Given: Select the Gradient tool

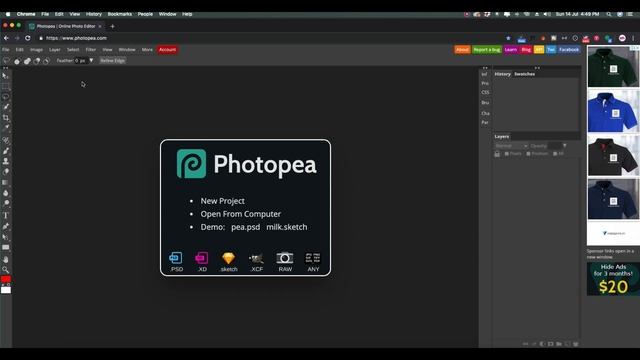Looking at the screenshot, I should (6, 182).
